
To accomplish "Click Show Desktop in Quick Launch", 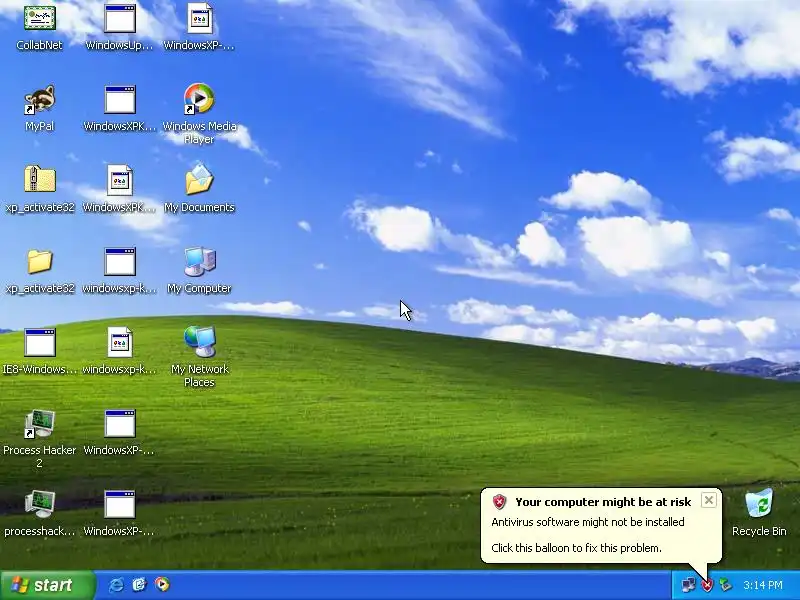I will tap(139, 585).
